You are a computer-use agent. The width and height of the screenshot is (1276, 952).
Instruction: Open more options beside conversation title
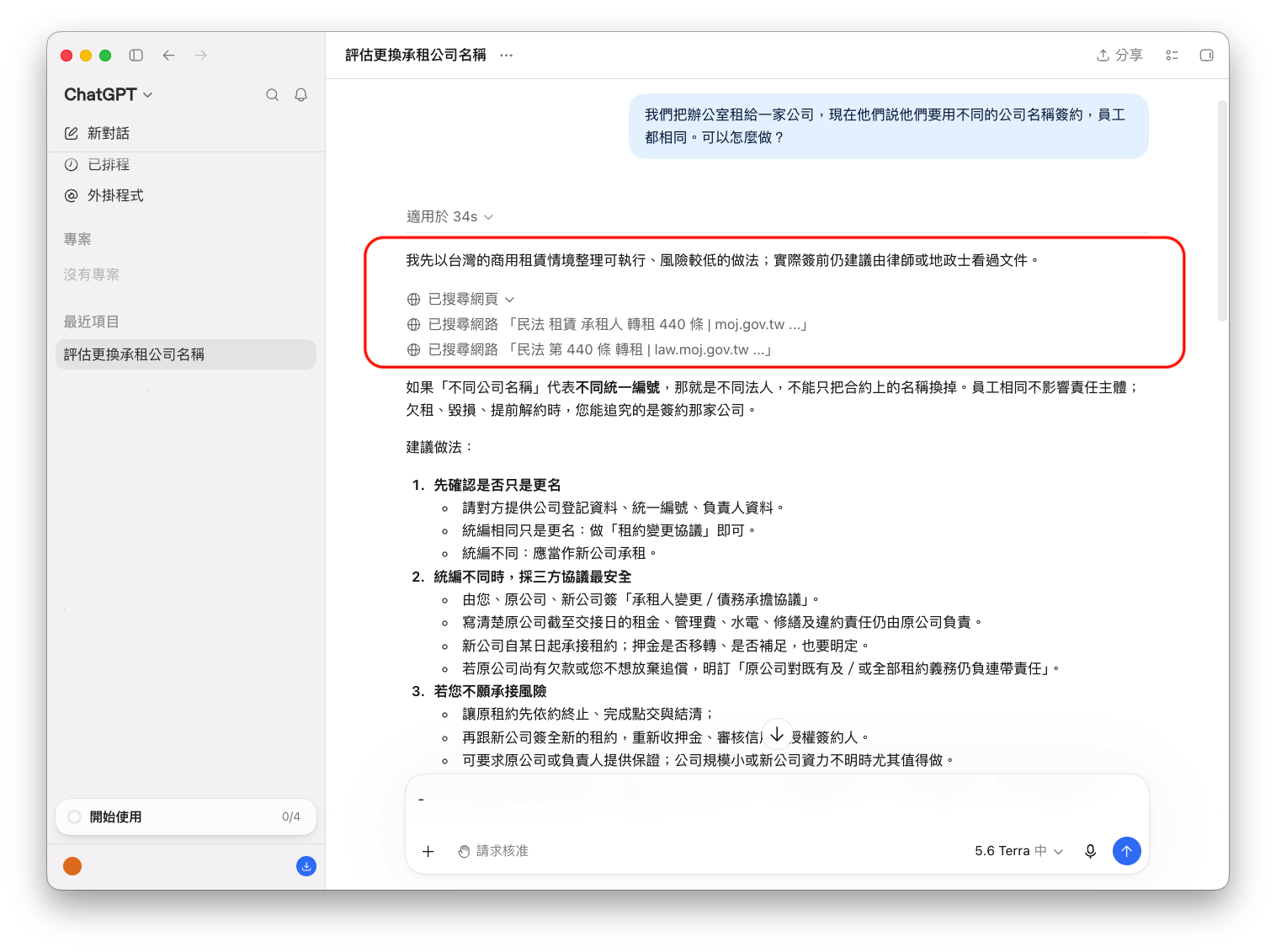click(x=506, y=56)
